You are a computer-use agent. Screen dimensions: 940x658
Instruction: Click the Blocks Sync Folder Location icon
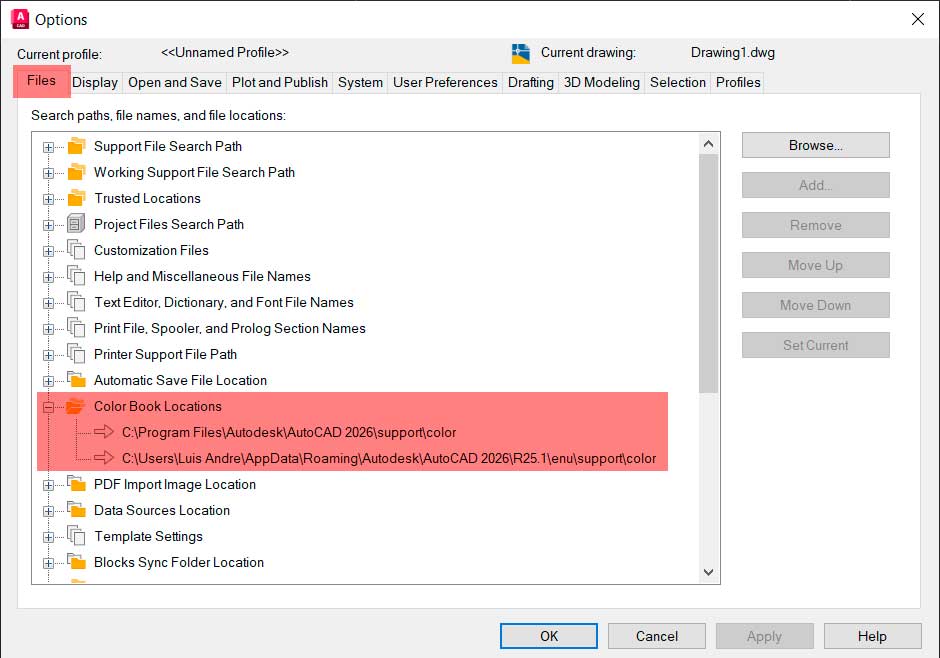[76, 562]
